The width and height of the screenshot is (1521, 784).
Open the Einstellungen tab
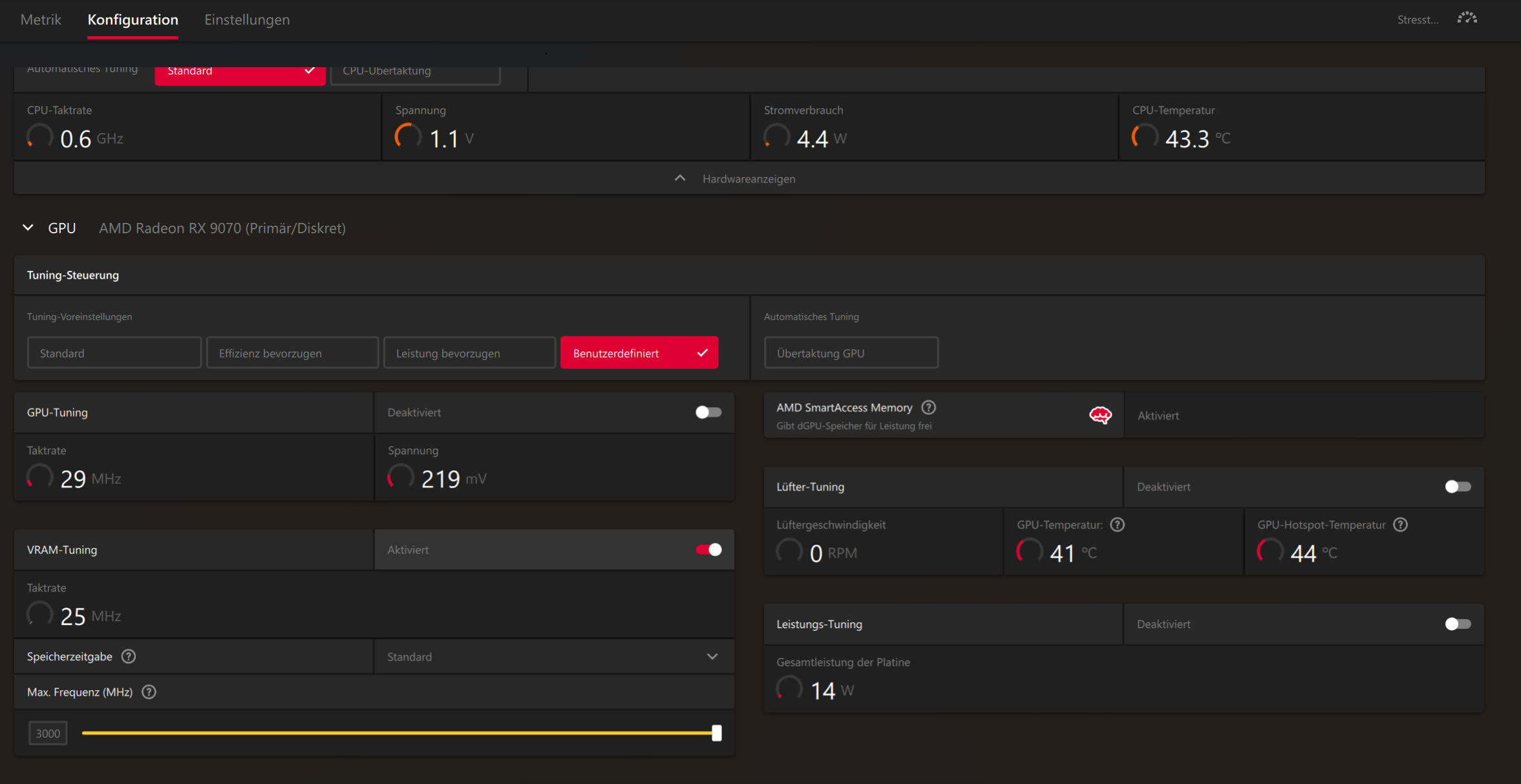click(247, 19)
